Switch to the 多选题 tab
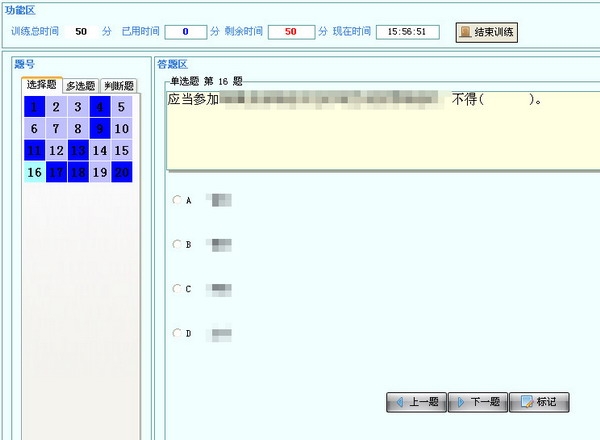 tap(81, 86)
